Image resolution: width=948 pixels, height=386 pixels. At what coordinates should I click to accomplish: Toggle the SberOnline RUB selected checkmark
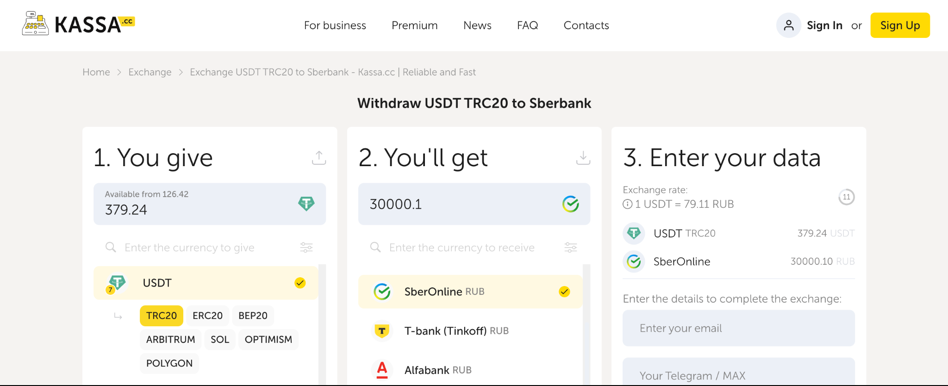click(x=564, y=292)
